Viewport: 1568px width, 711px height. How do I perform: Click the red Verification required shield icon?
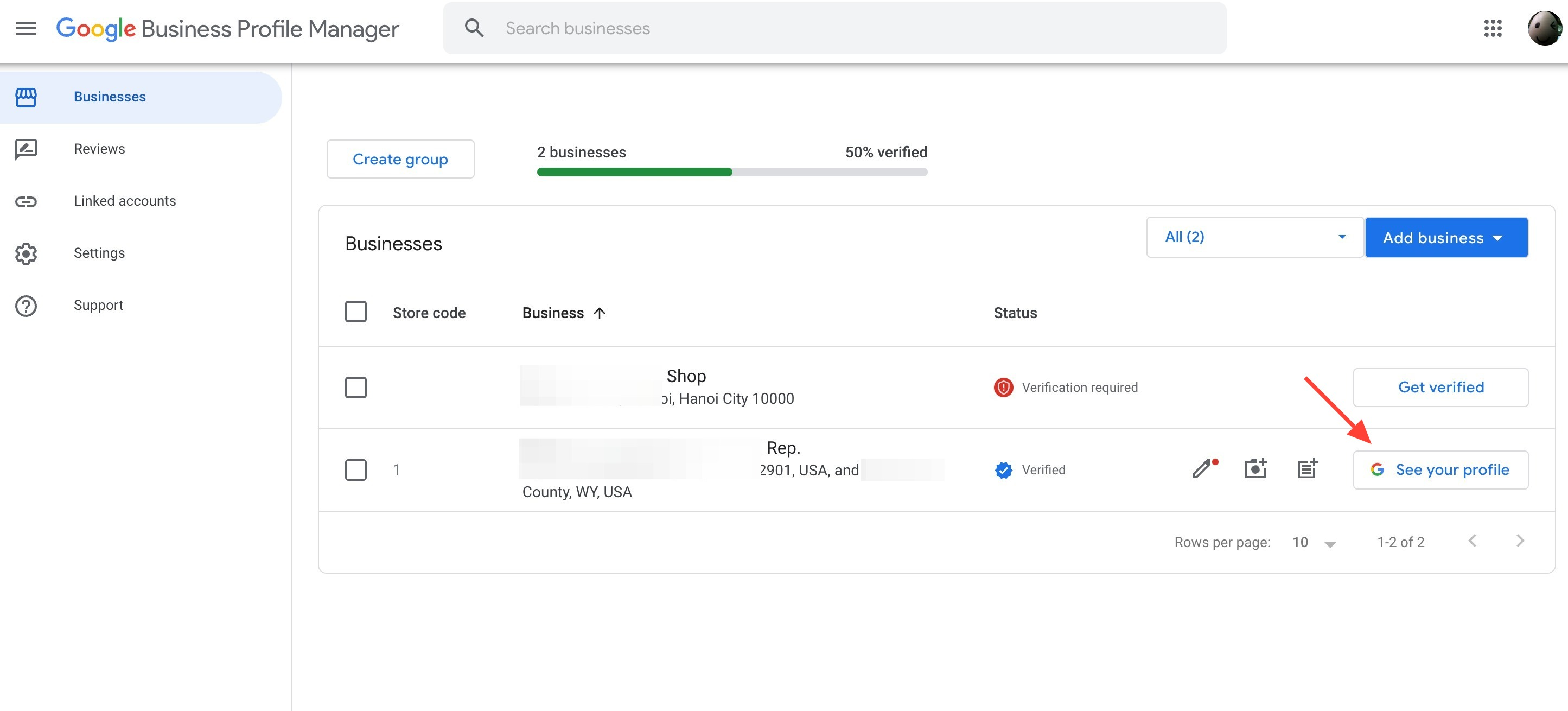1003,387
